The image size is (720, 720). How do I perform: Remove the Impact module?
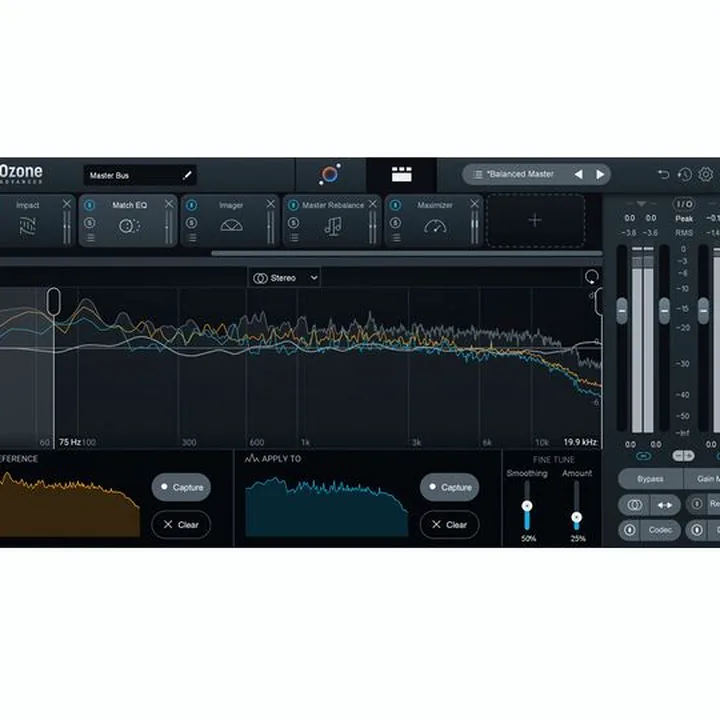click(67, 203)
